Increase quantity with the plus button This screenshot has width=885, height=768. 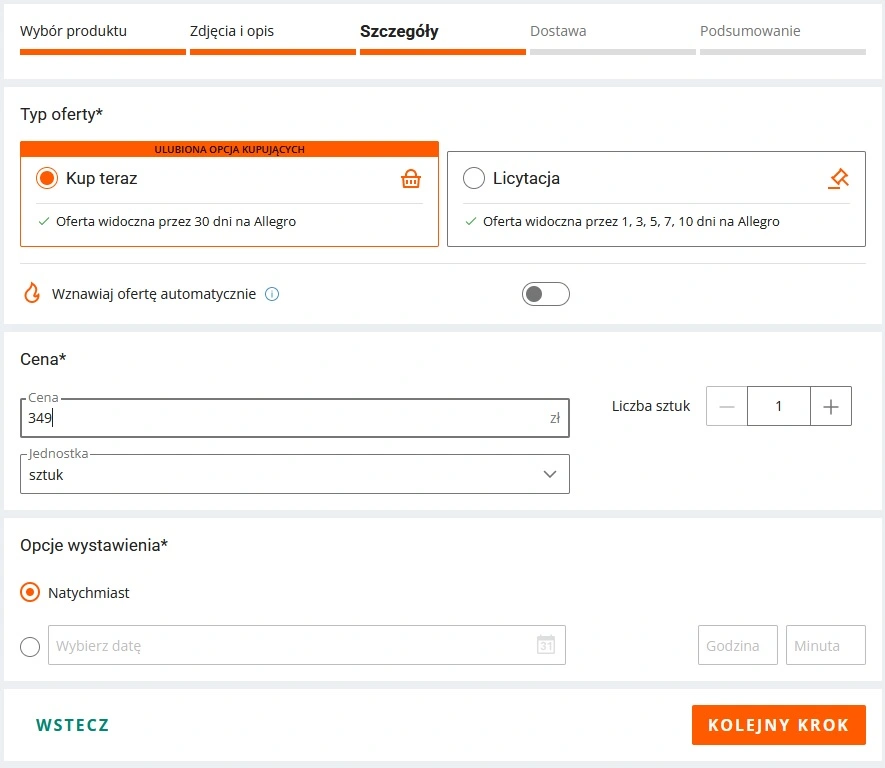(830, 406)
